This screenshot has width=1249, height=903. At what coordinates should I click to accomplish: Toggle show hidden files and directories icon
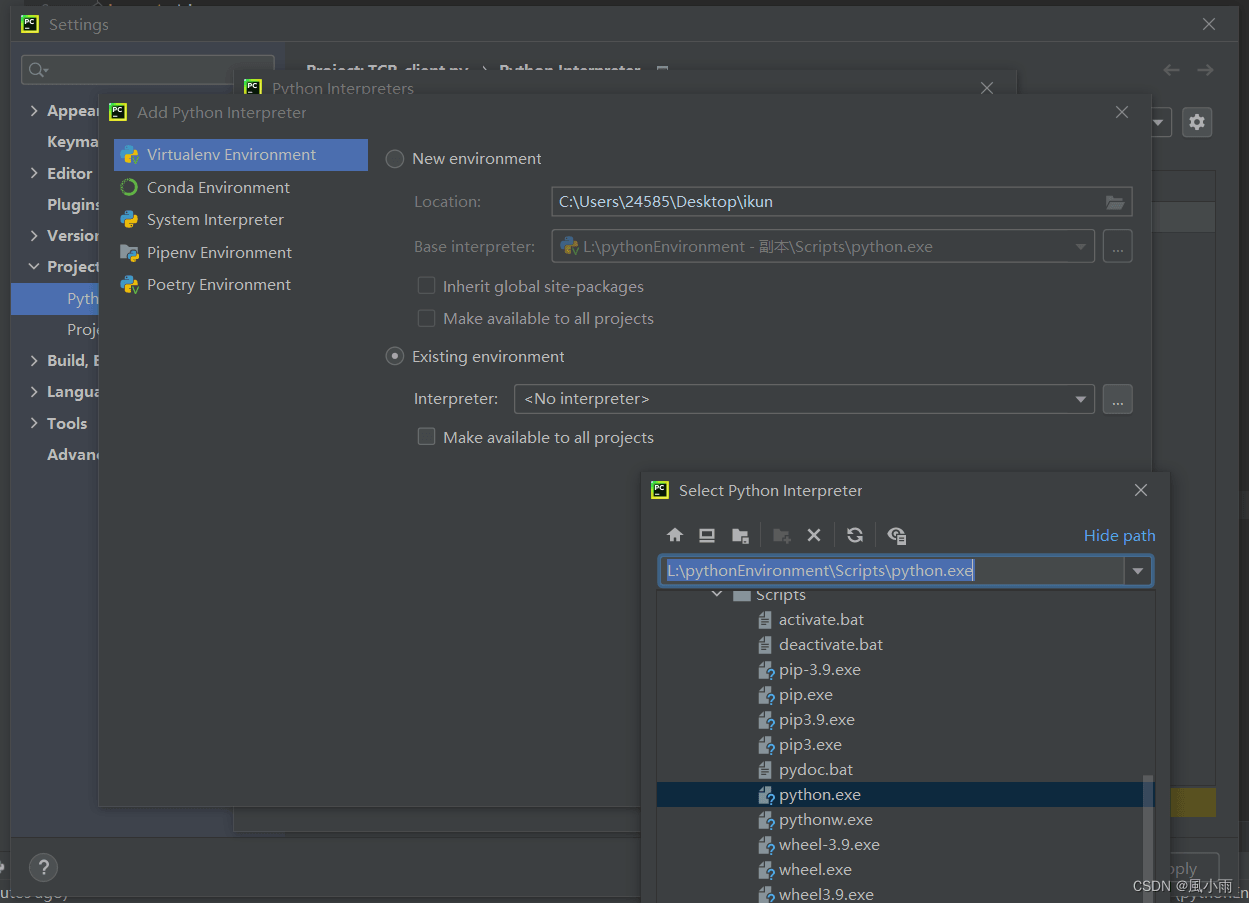pos(897,535)
